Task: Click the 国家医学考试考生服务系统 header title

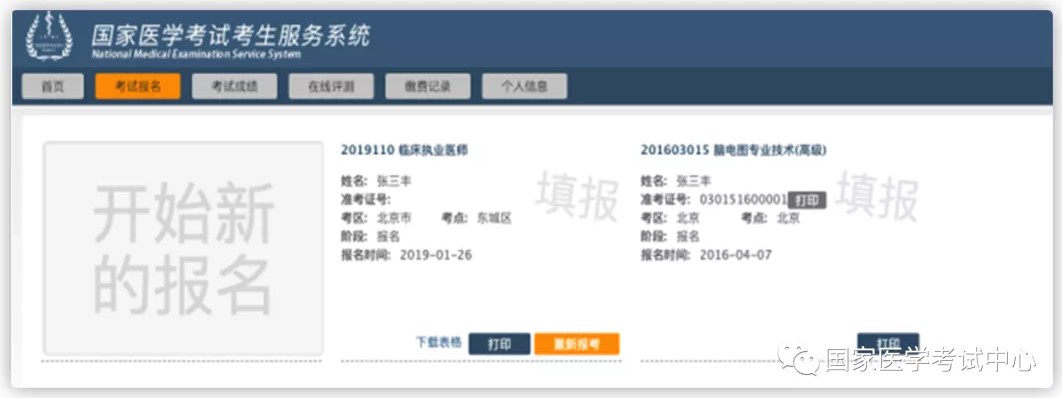Action: coord(230,35)
